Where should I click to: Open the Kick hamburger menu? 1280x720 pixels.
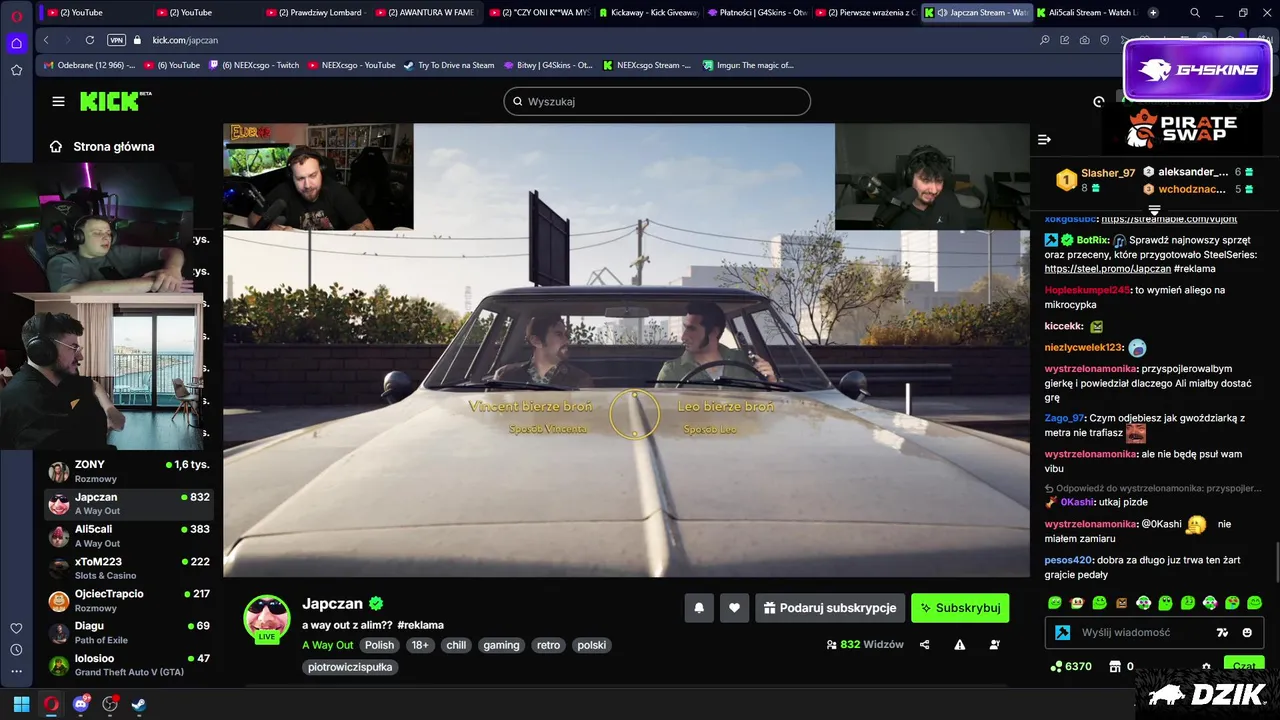click(x=58, y=101)
